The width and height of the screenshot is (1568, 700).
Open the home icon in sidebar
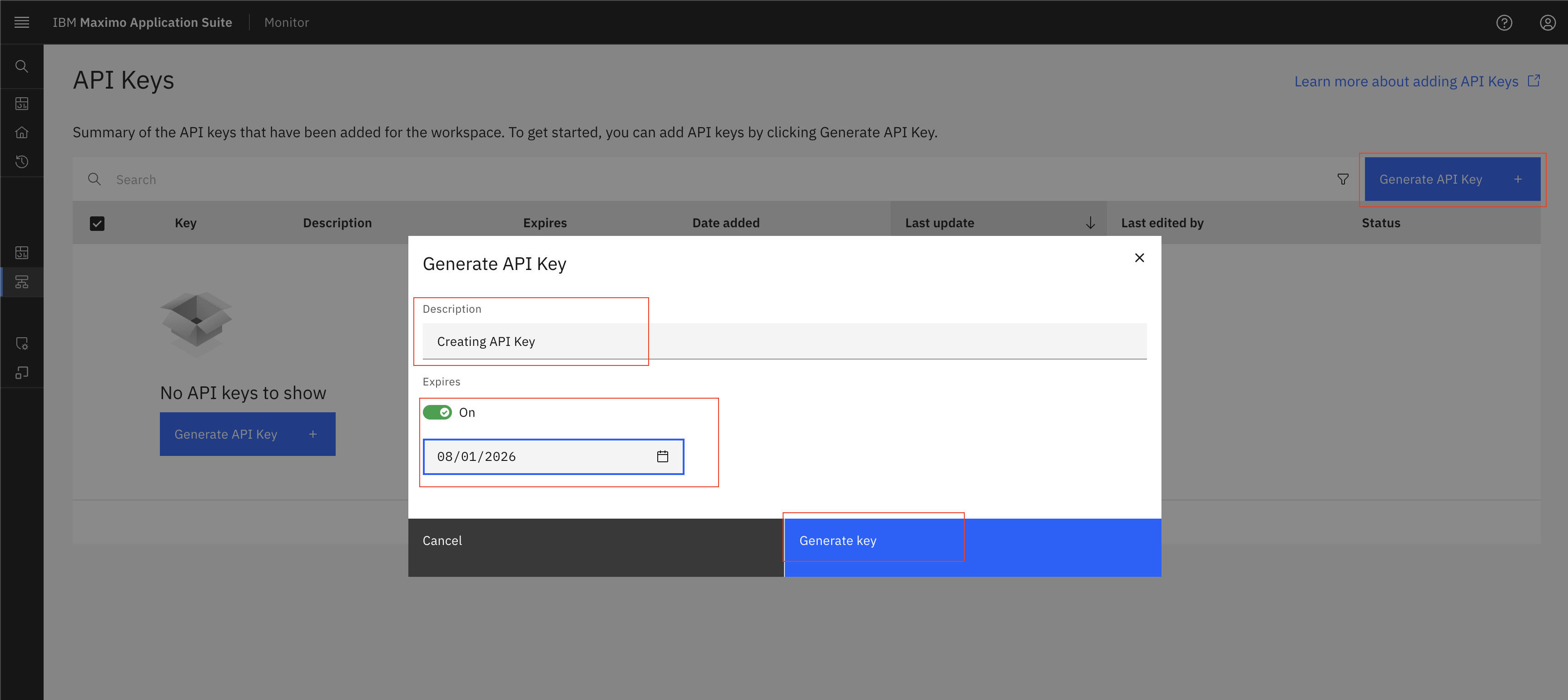click(22, 132)
